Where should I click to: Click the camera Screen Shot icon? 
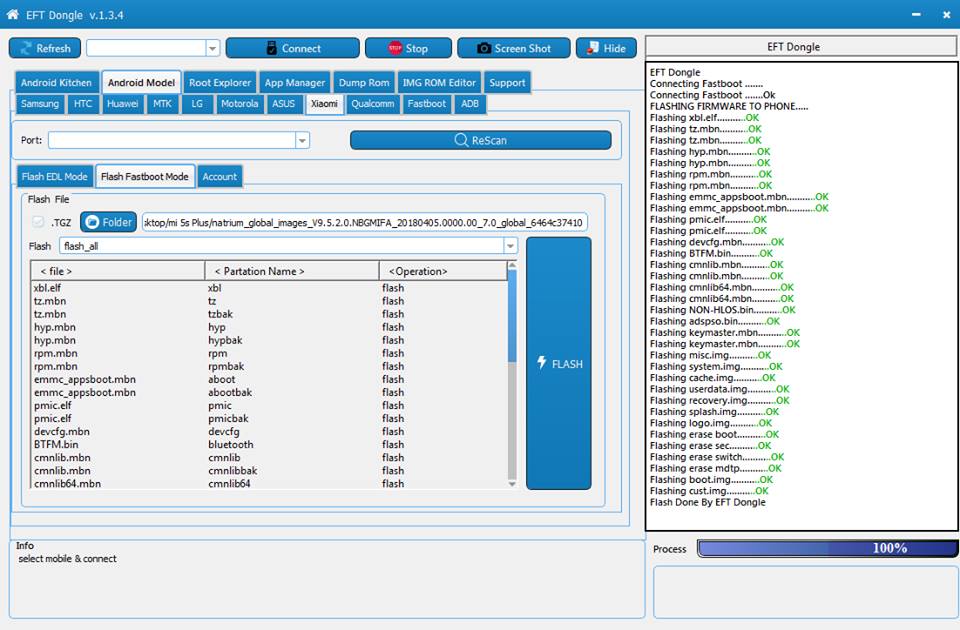pos(484,48)
